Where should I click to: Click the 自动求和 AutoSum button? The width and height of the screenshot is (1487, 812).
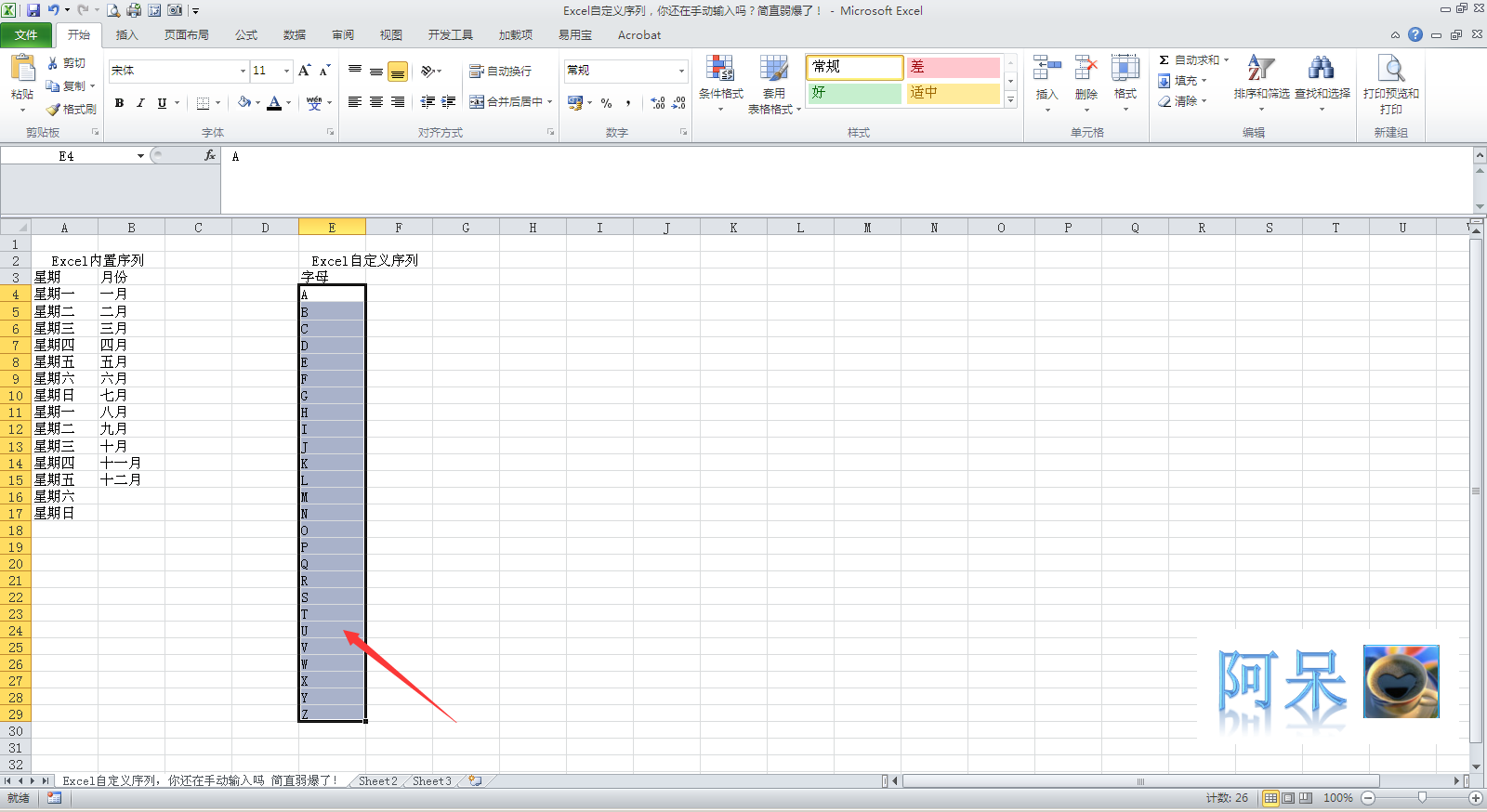[x=1189, y=59]
